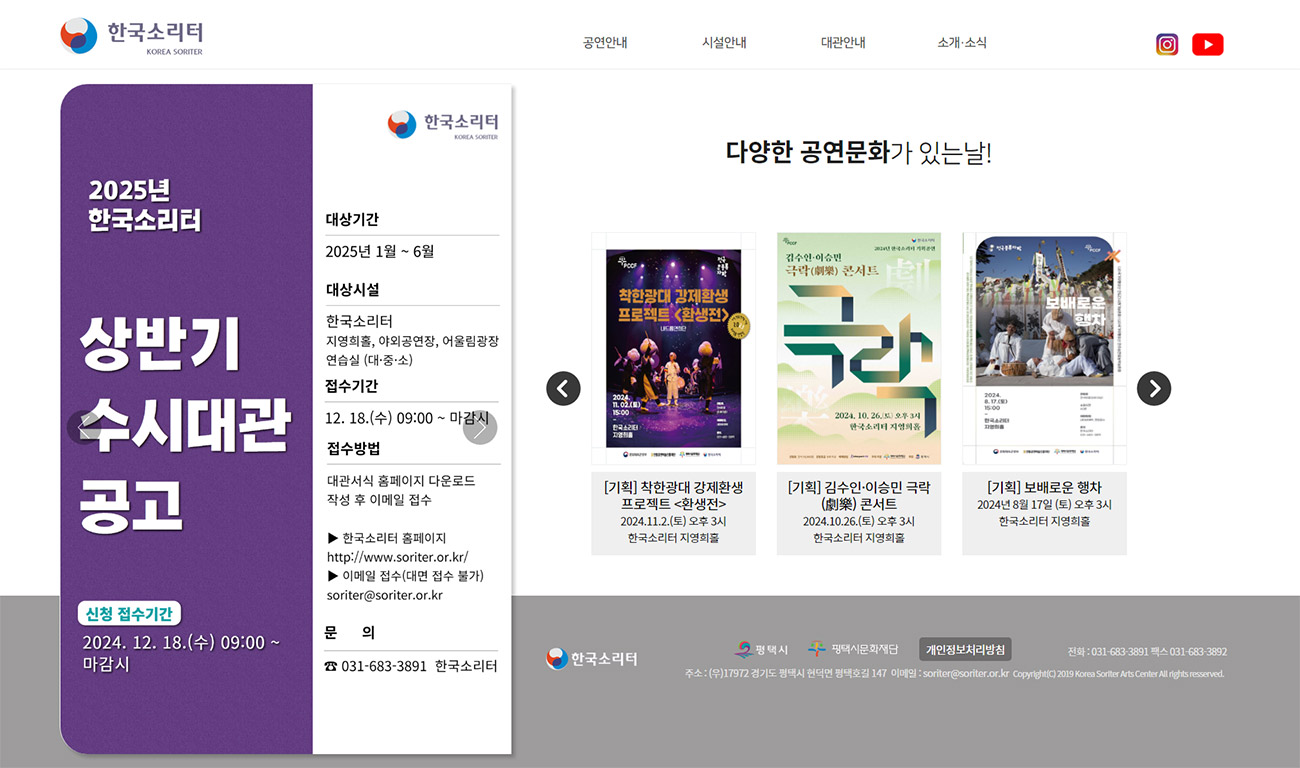Screen dimensions: 1300x768
Task: Show previous poster in performance carousel
Action: tap(563, 388)
